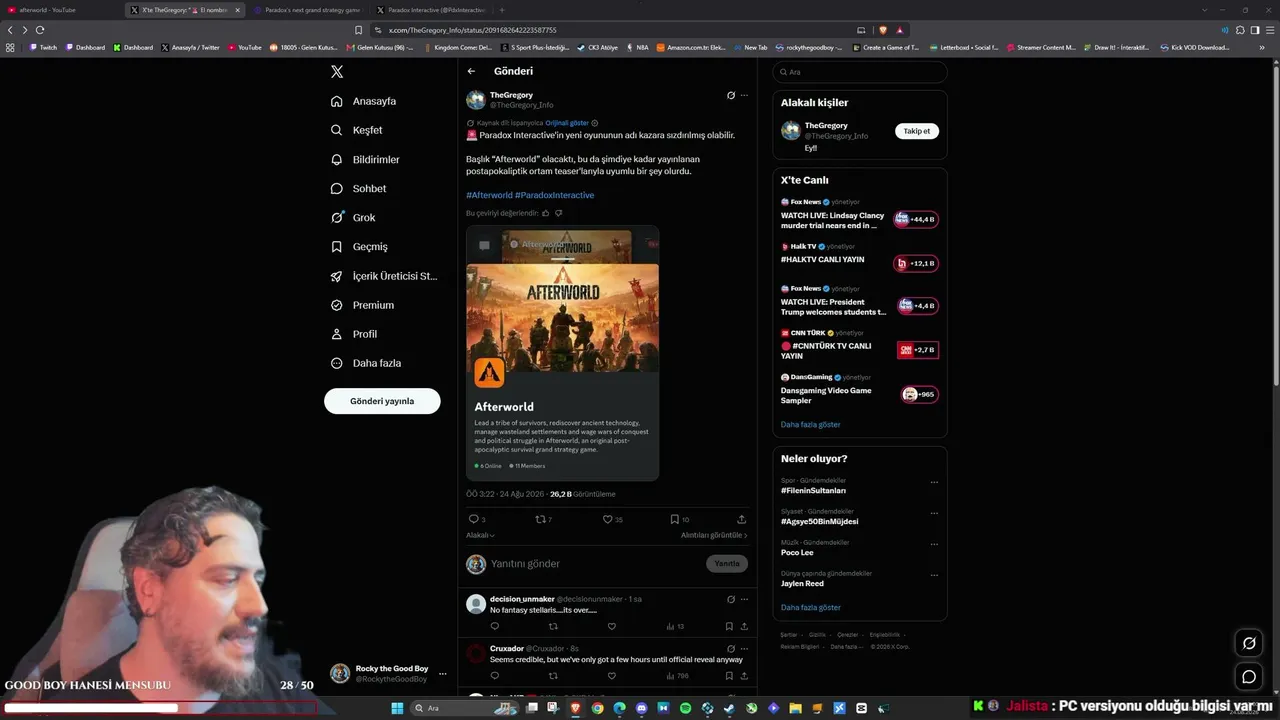
Task: Repost decision_unmaker's reply
Action: pyautogui.click(x=553, y=626)
